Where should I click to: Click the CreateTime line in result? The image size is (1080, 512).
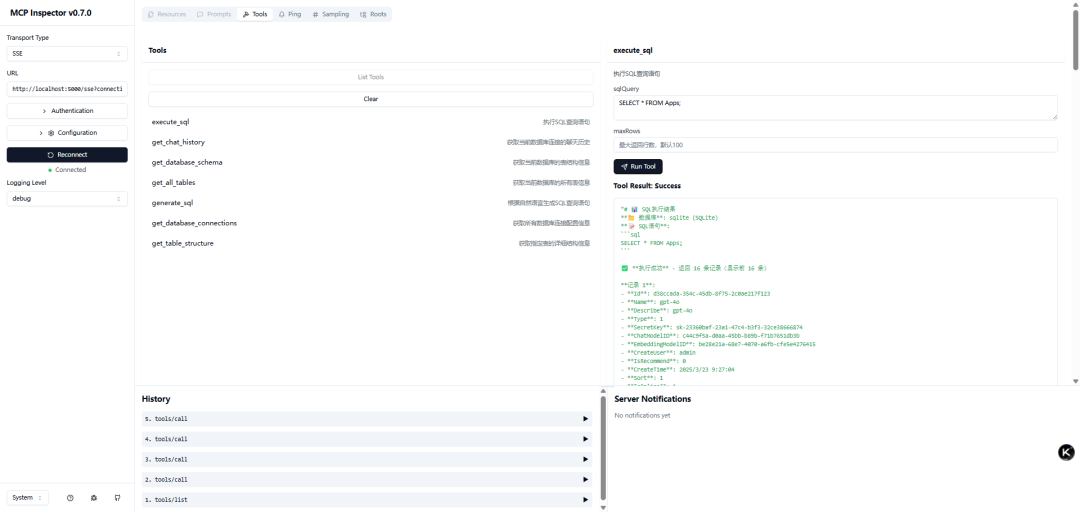(x=678, y=369)
